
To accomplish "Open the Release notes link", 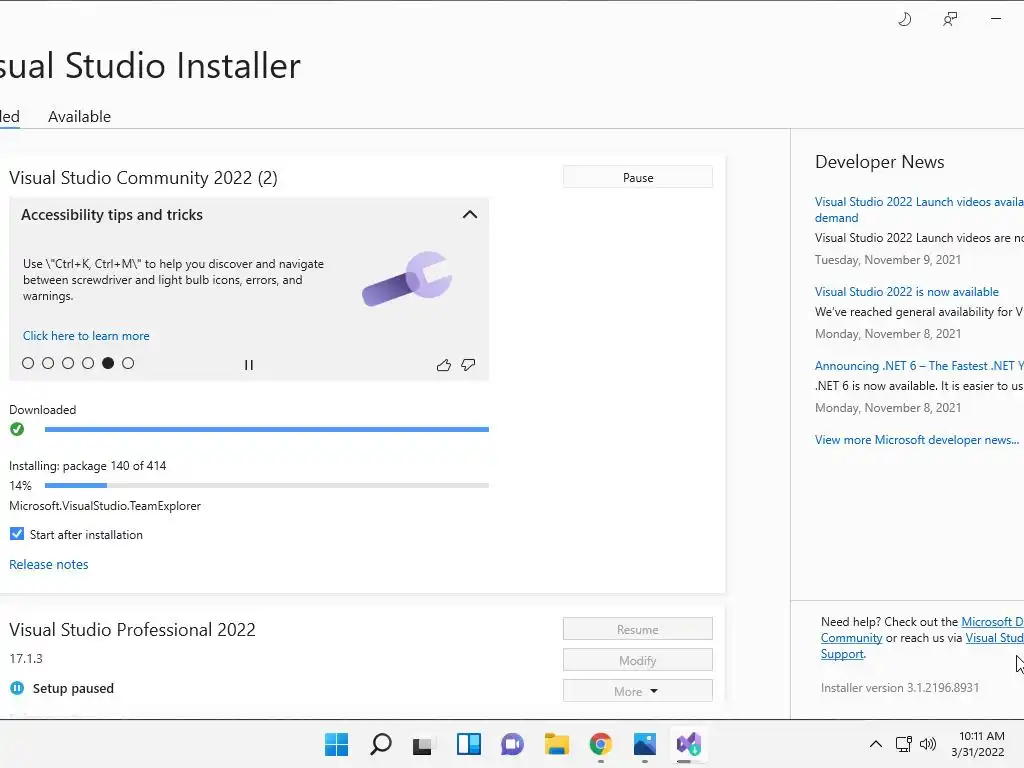I will coord(48,564).
